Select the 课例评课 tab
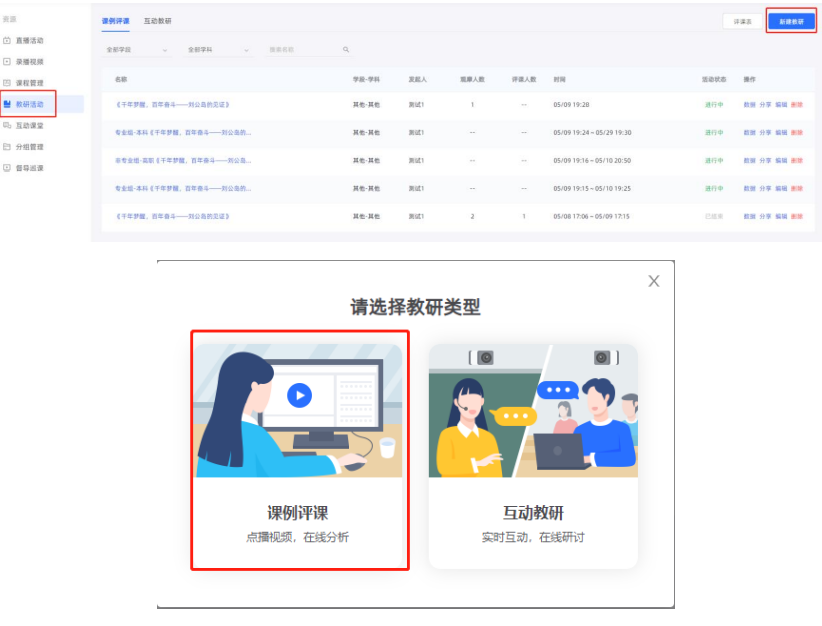The image size is (822, 626). (116, 20)
